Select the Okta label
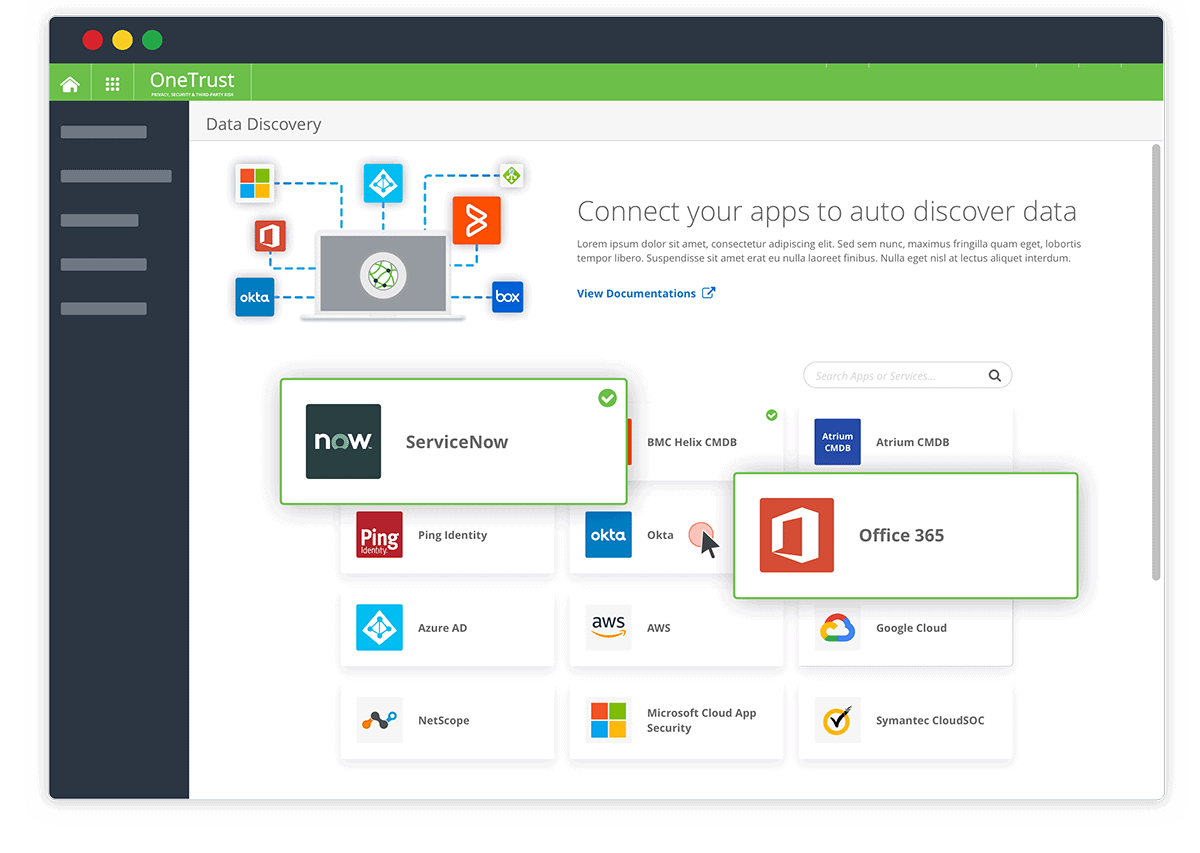Screen dimensions: 1200x853 [660, 535]
